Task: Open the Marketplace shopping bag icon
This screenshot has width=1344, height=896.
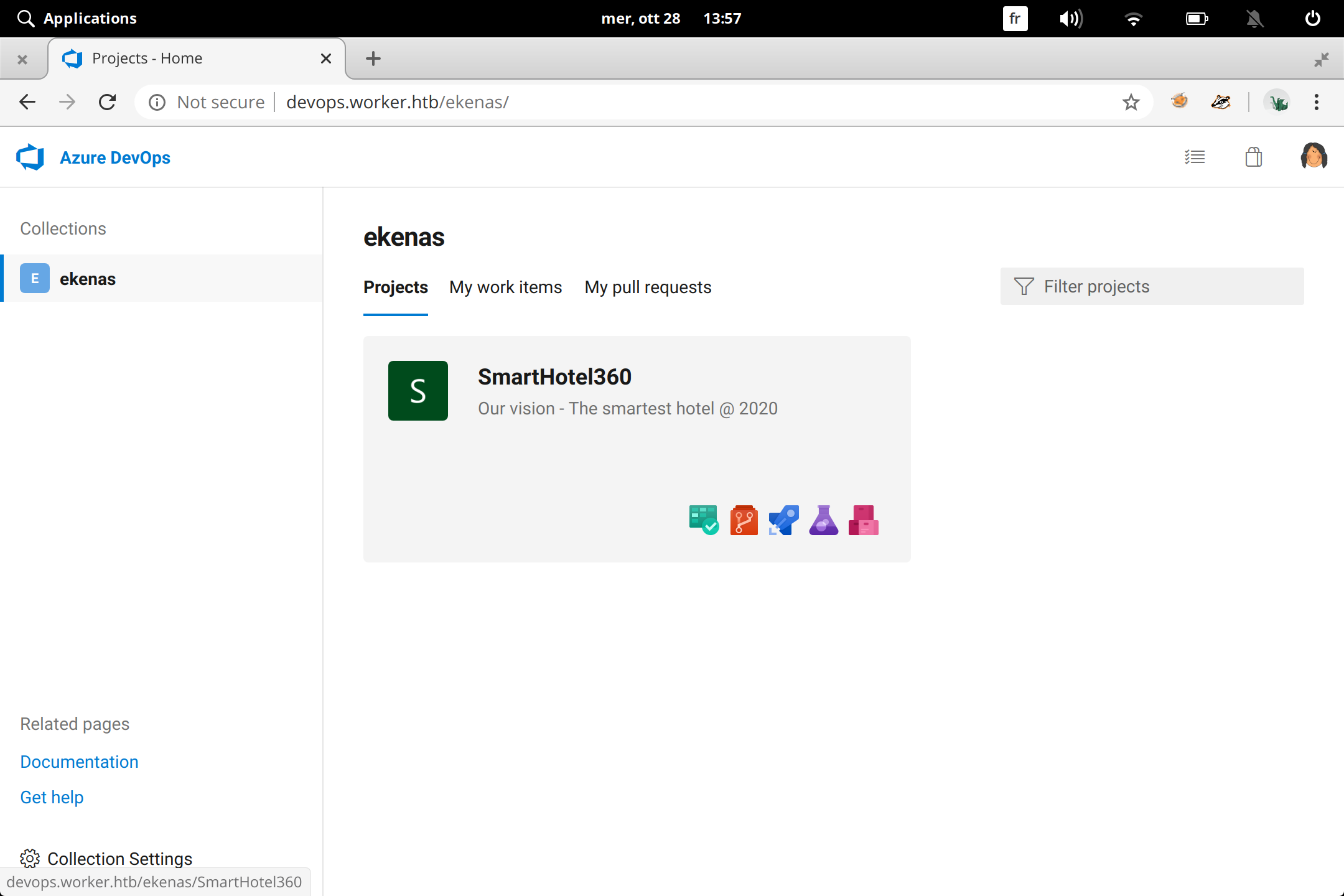Action: [1254, 157]
